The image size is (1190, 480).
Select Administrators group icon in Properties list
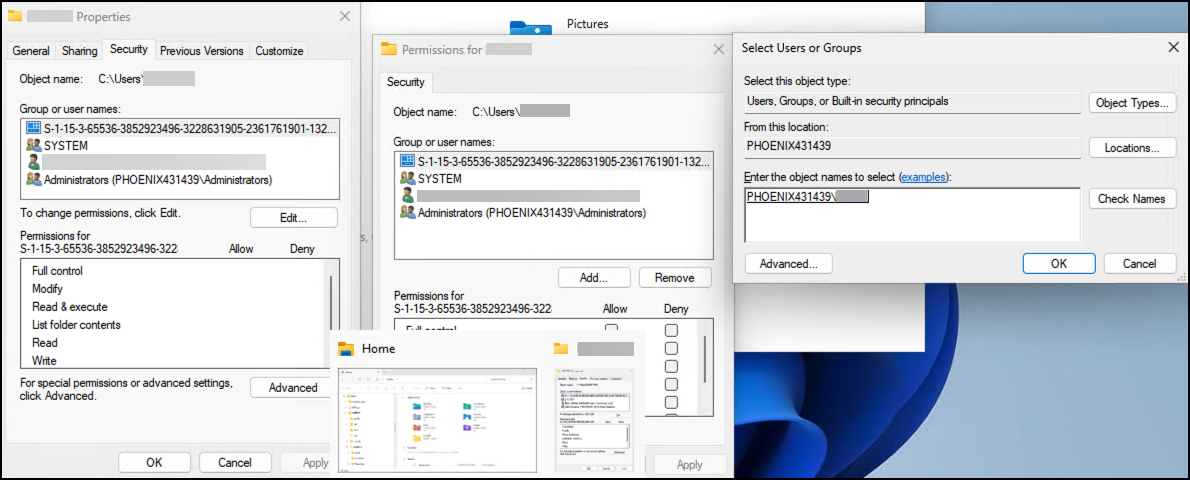[33, 180]
